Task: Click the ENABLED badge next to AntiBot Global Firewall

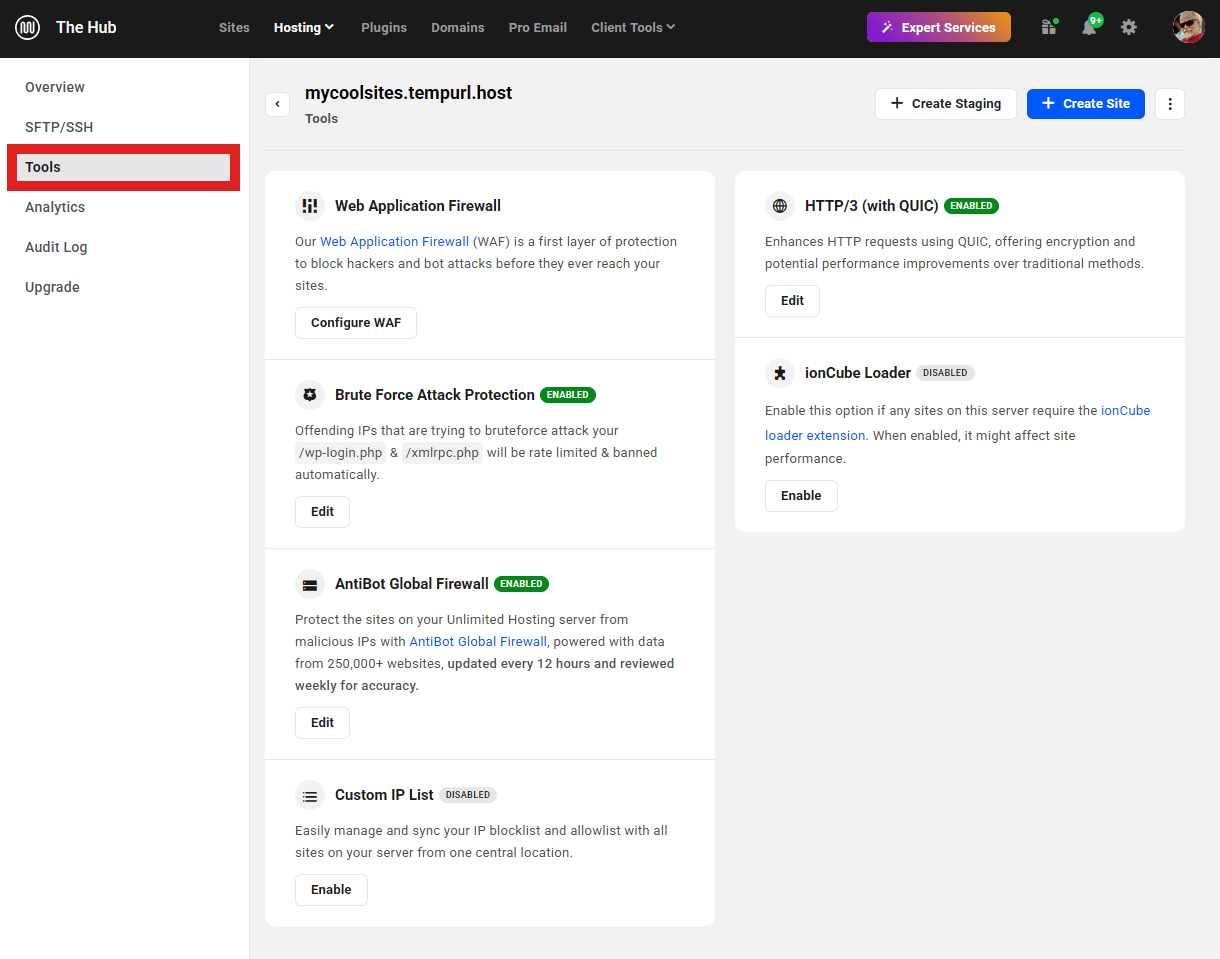Action: click(x=521, y=584)
